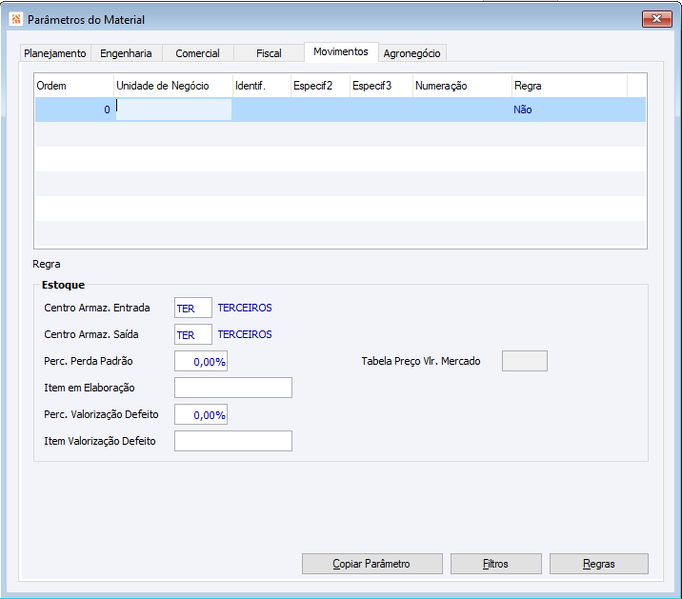This screenshot has height=599, width=682.
Task: Click the Regra label below the grid
Action: tap(47, 264)
